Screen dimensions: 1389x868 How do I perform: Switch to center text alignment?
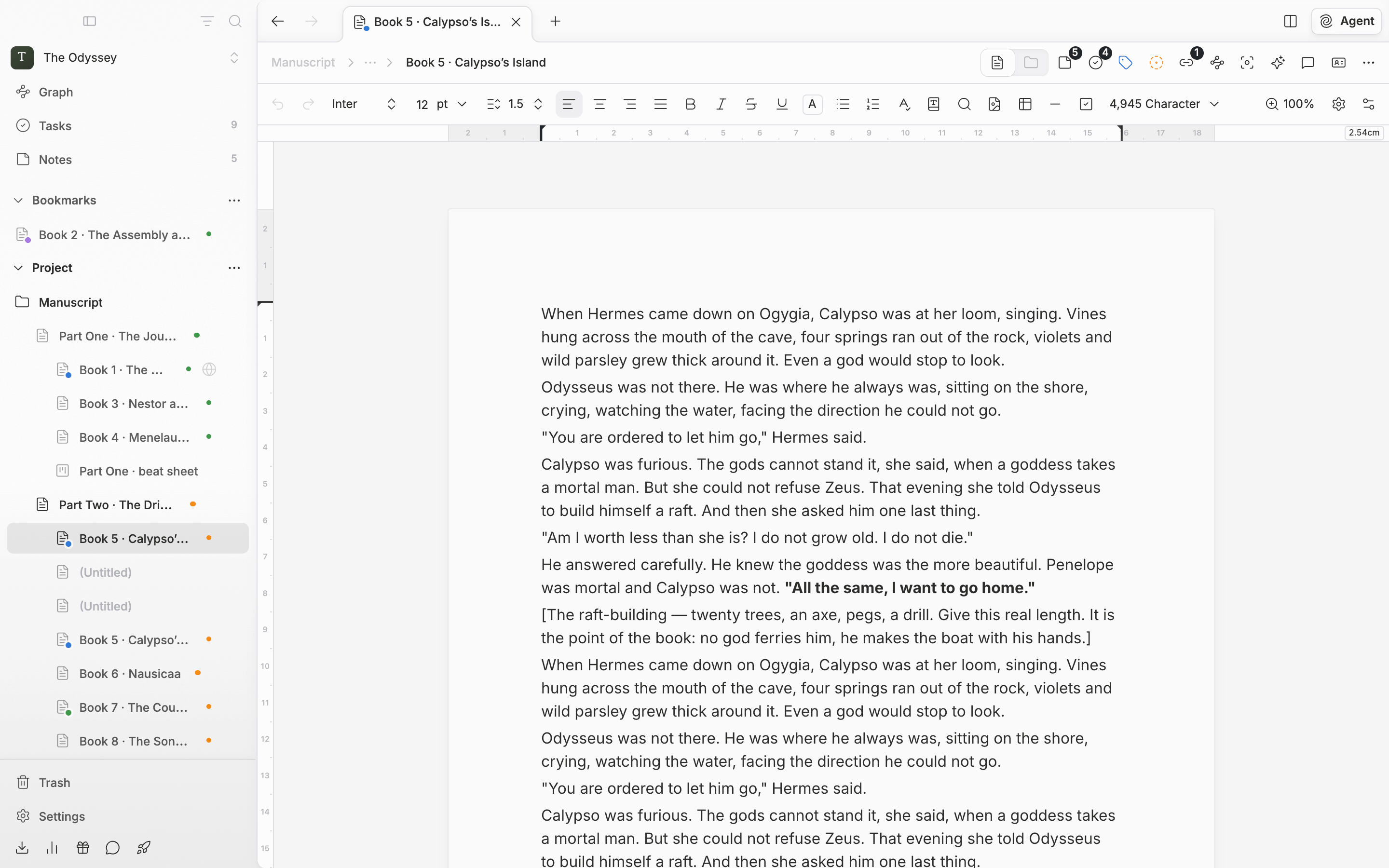click(x=599, y=104)
